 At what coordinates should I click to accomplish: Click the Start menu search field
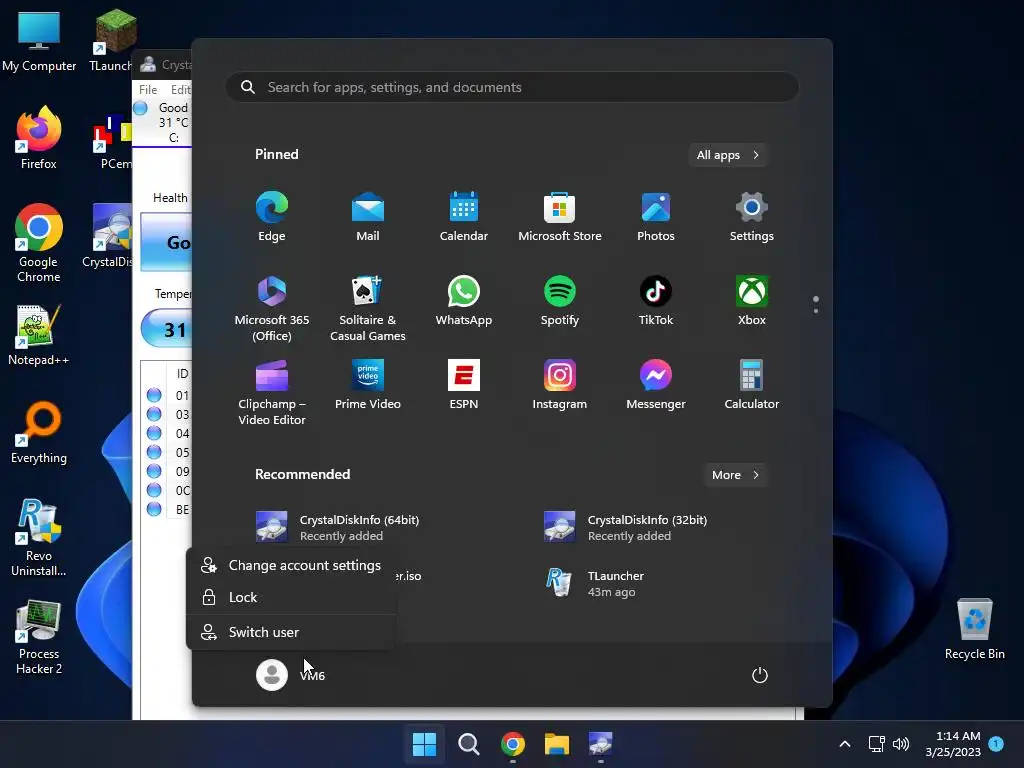click(513, 87)
